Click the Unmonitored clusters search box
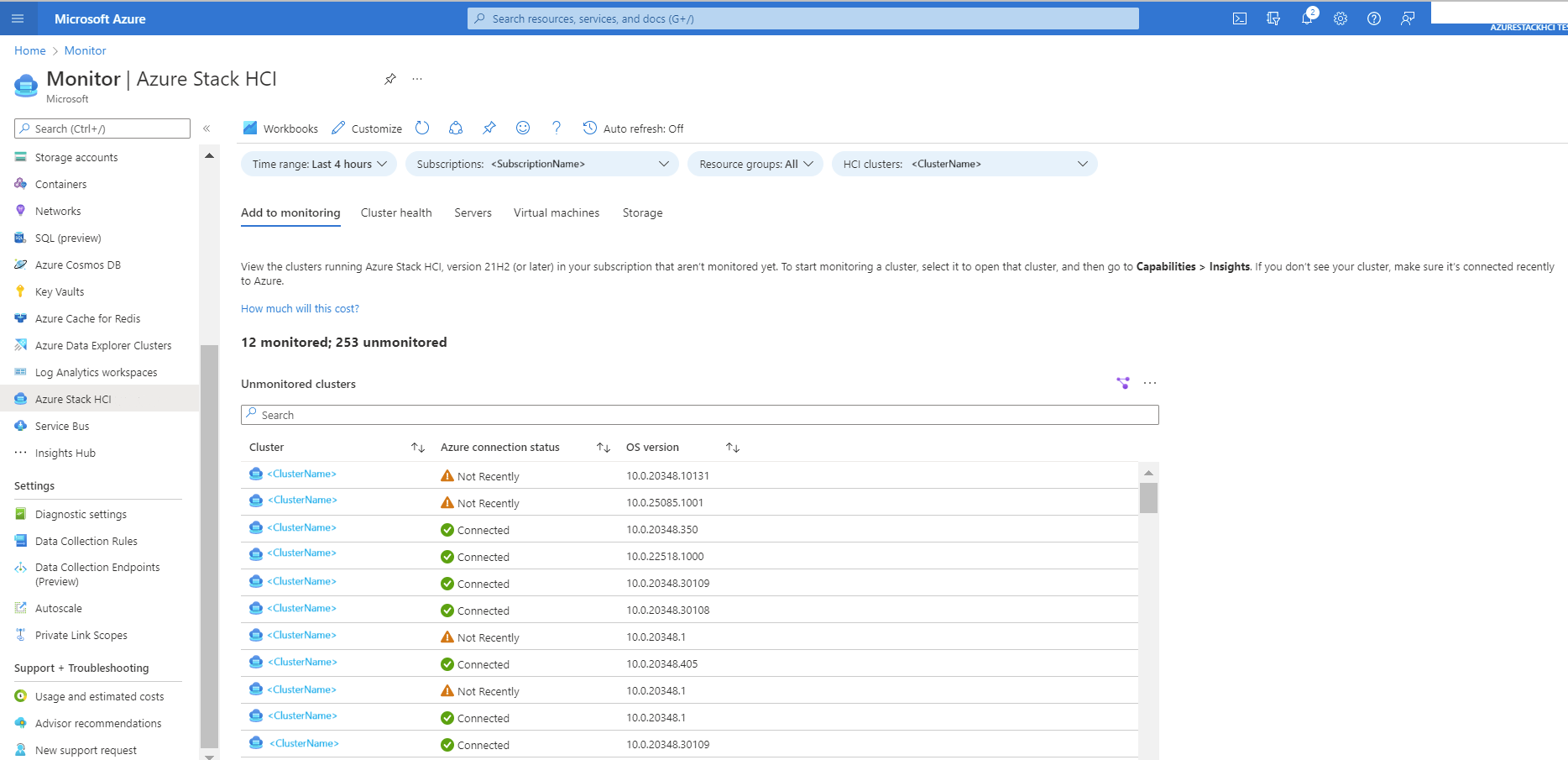 tap(699, 415)
